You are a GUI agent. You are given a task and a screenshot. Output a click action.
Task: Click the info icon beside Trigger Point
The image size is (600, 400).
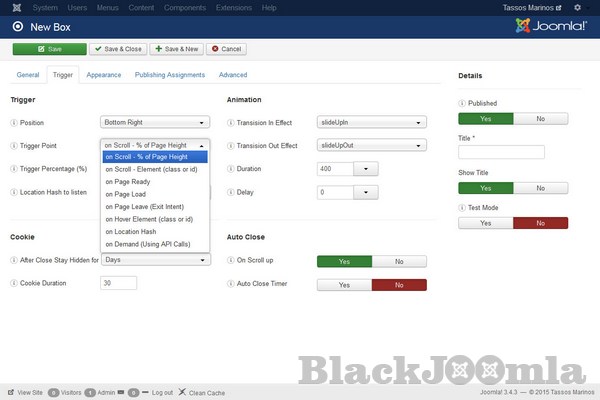14,146
